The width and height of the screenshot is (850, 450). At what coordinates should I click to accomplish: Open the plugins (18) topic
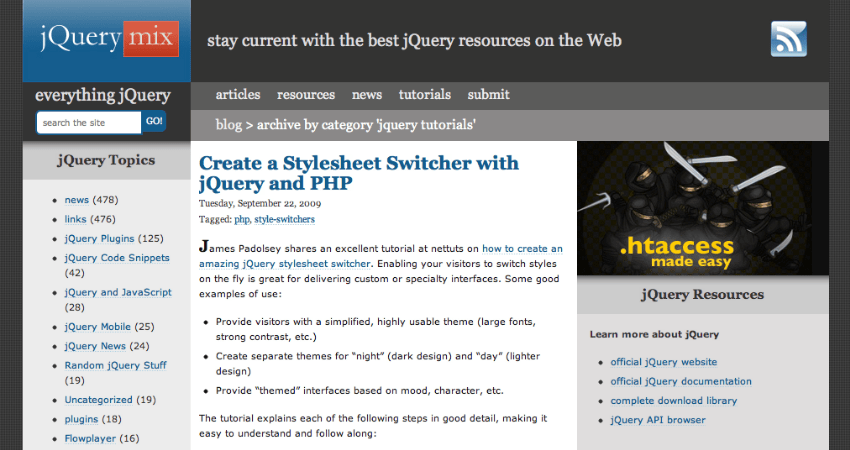pos(81,419)
